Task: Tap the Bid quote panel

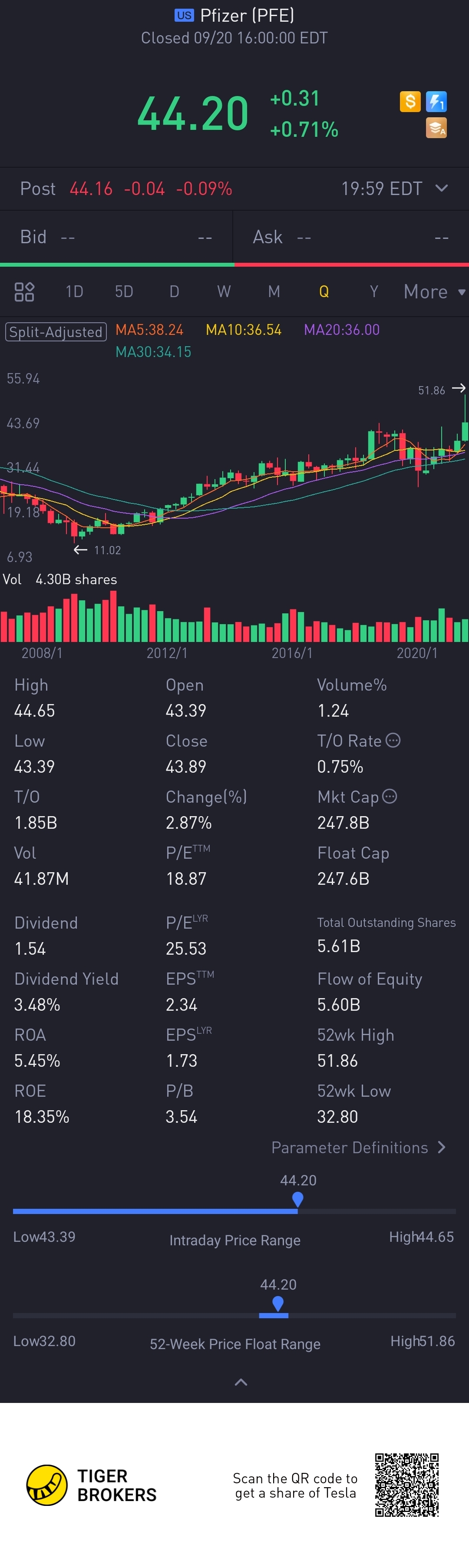Action: [116, 237]
